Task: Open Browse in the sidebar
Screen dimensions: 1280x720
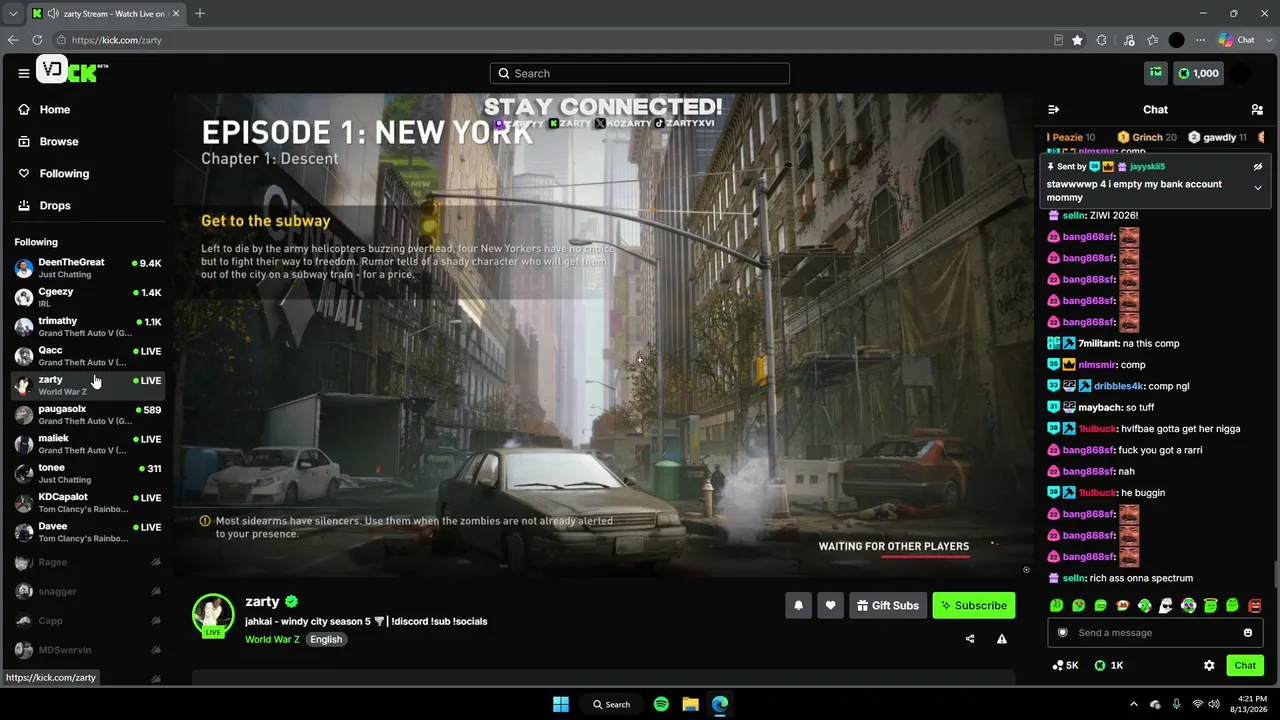Action: point(59,142)
